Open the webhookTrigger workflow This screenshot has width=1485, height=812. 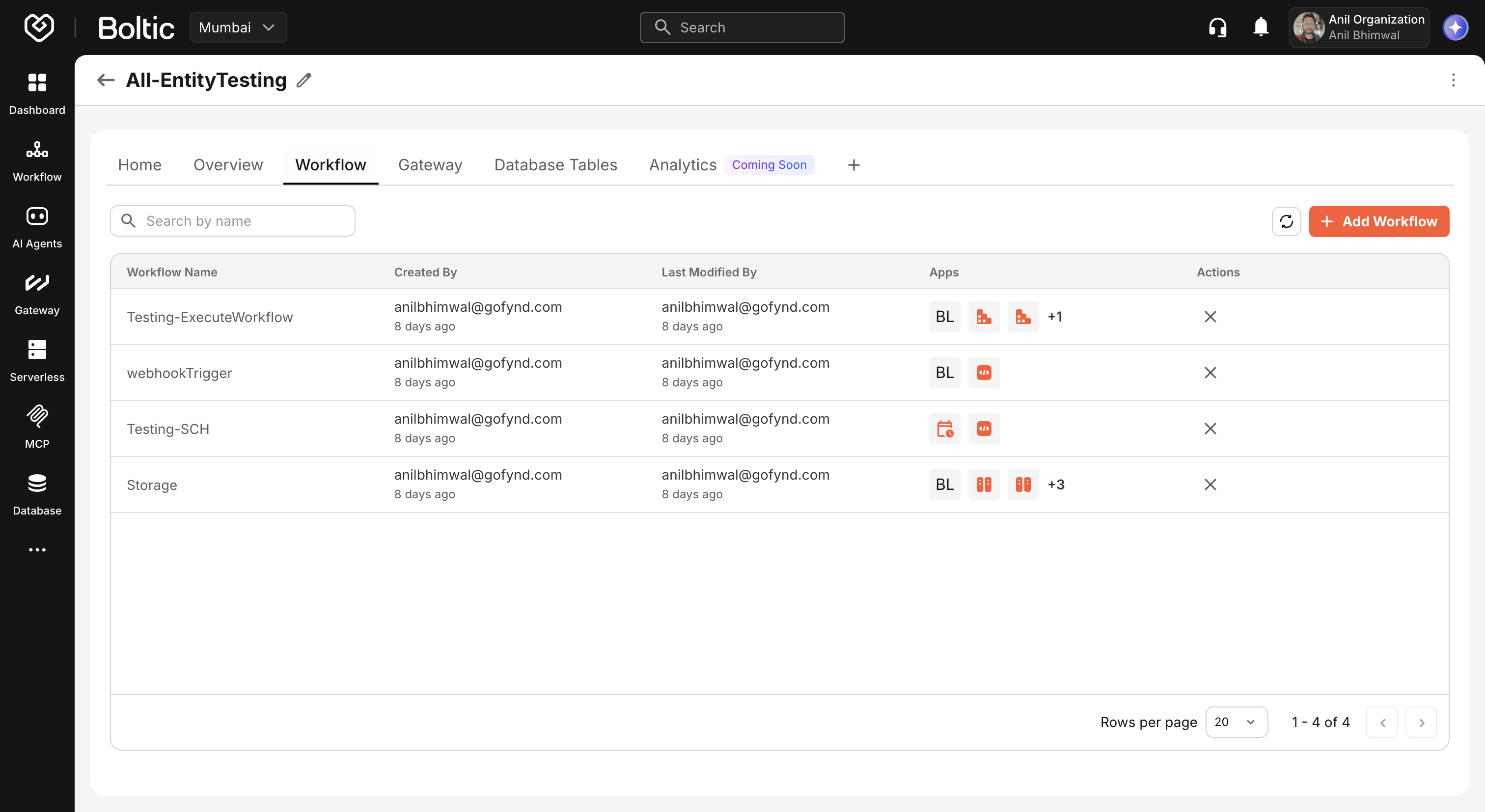pyautogui.click(x=179, y=373)
